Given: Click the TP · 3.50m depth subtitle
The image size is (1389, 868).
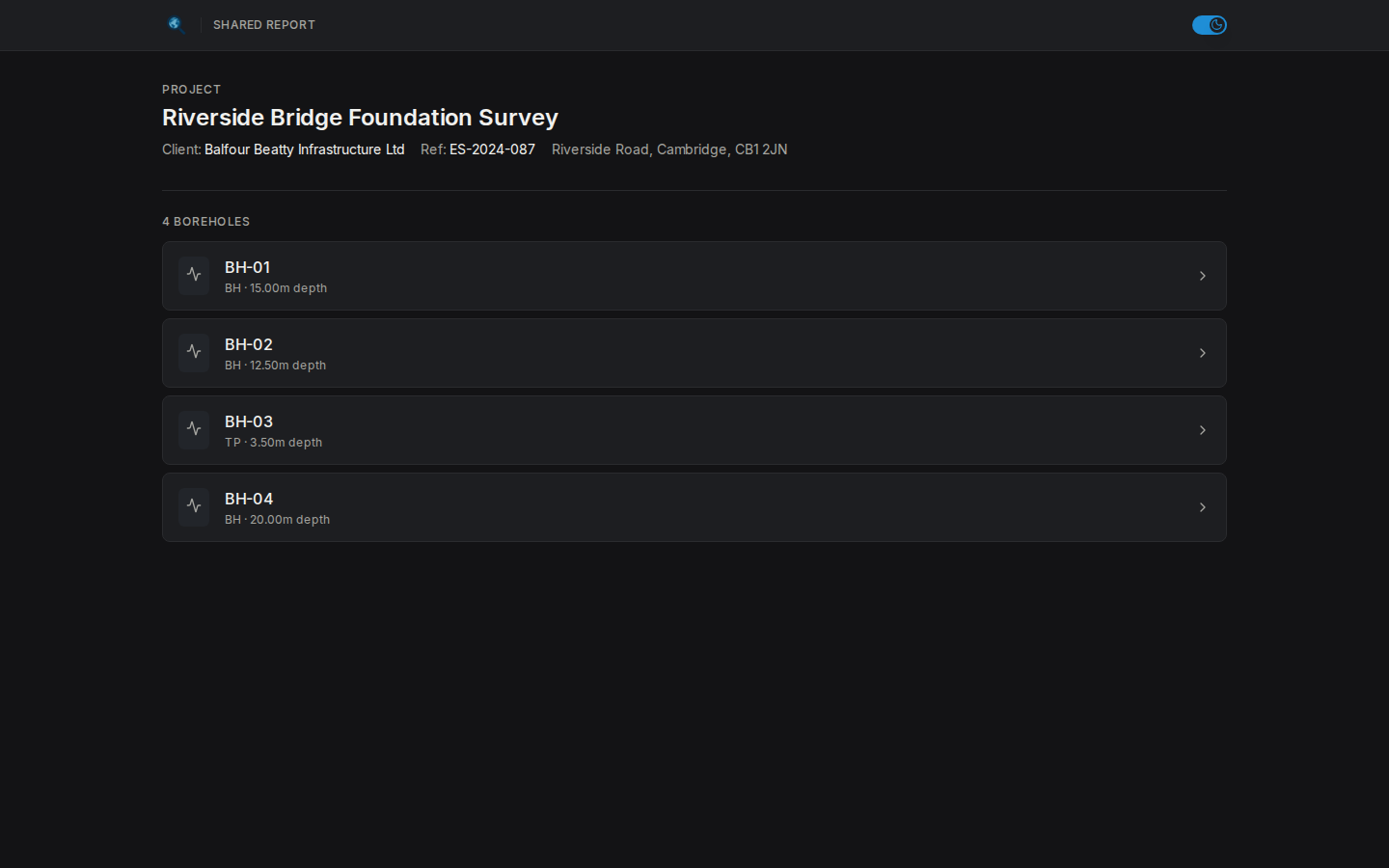Looking at the screenshot, I should pos(273,443).
